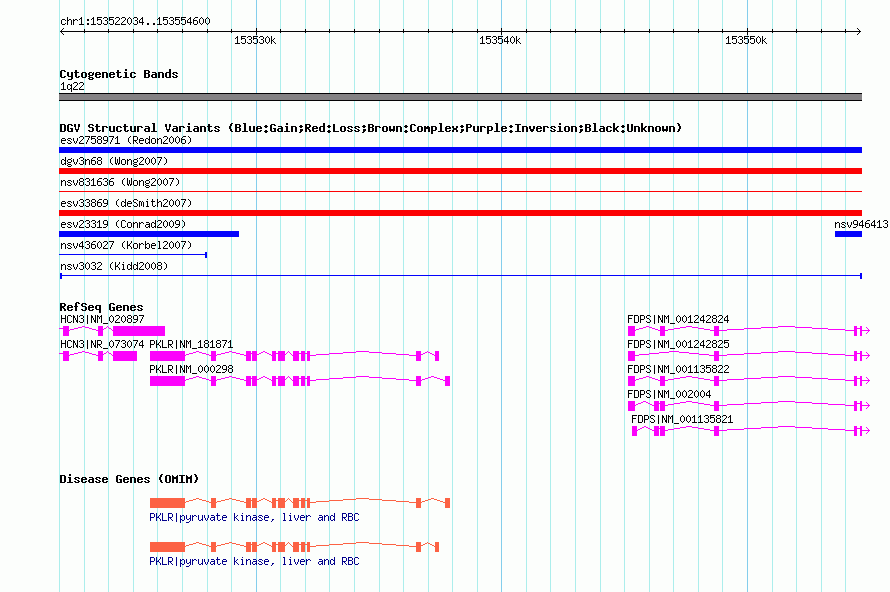Click the 153530k ruler tick label

[x=255, y=40]
